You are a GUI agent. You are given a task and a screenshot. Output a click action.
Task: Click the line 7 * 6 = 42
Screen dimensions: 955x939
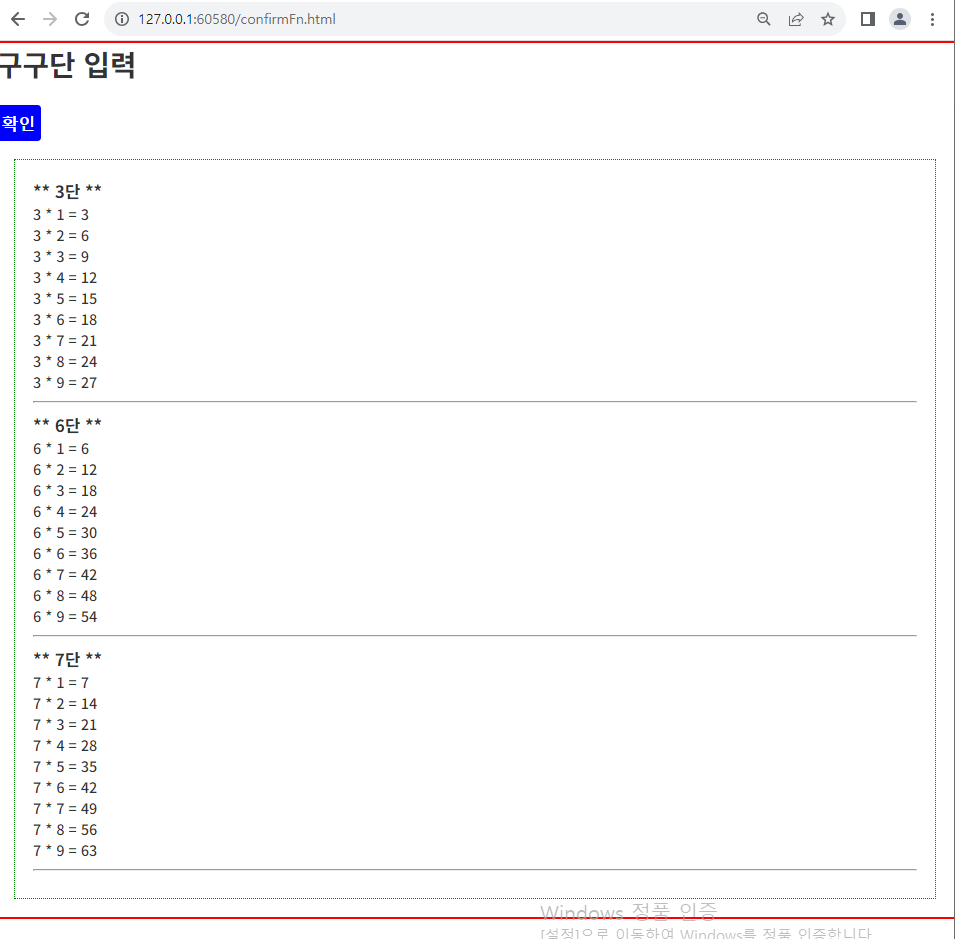click(x=65, y=788)
